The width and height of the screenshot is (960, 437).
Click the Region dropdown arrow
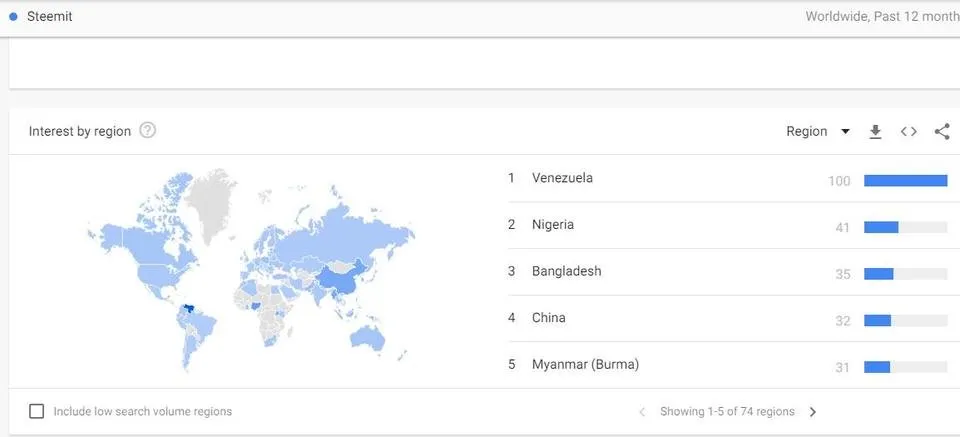846,132
